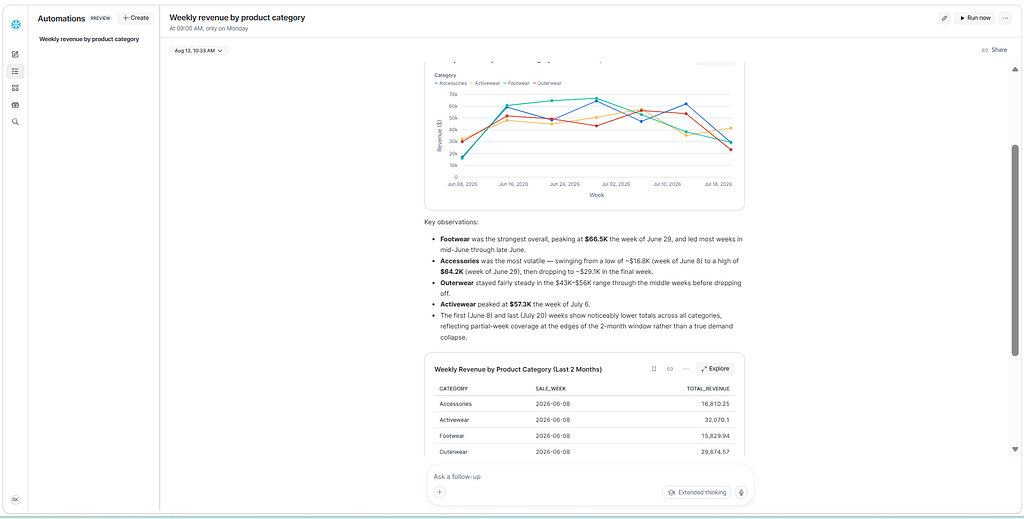Toggle the Accessories series in chart legend
Image resolution: width=1024 pixels, height=519 pixels.
(449, 83)
